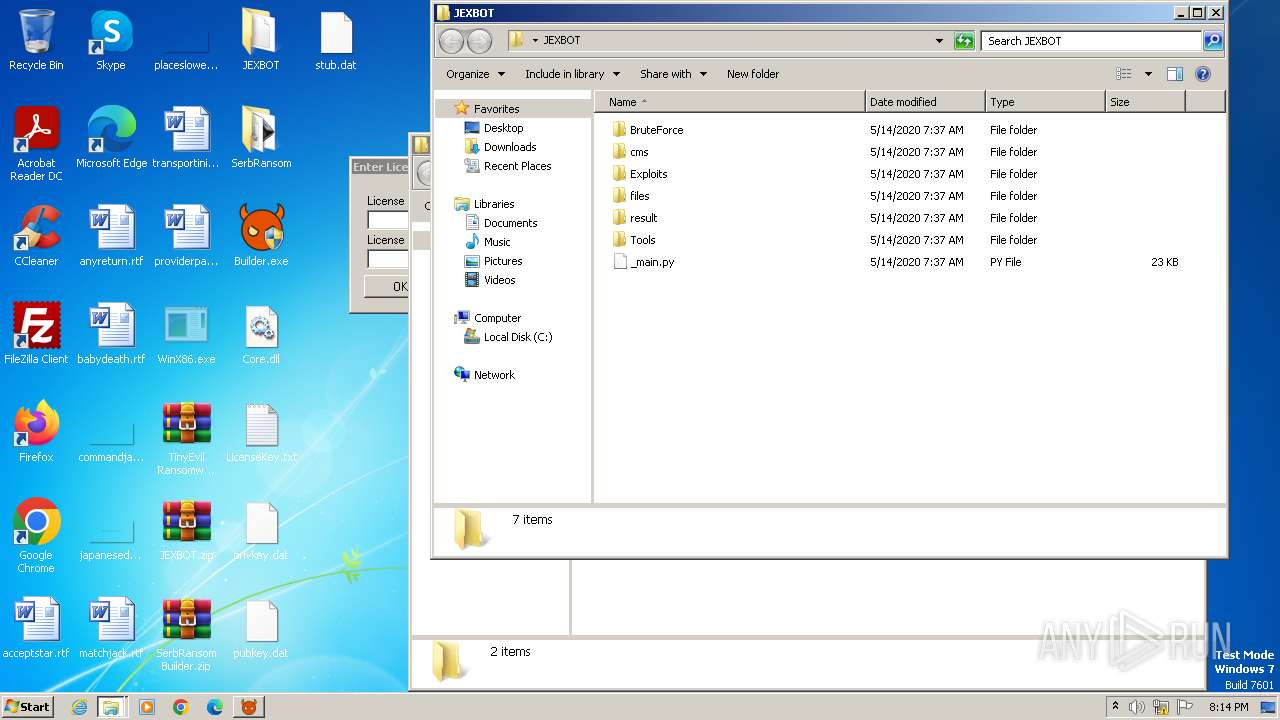Select the JEXBOT.zip archive icon
The image size is (1280, 720).
coord(186,530)
